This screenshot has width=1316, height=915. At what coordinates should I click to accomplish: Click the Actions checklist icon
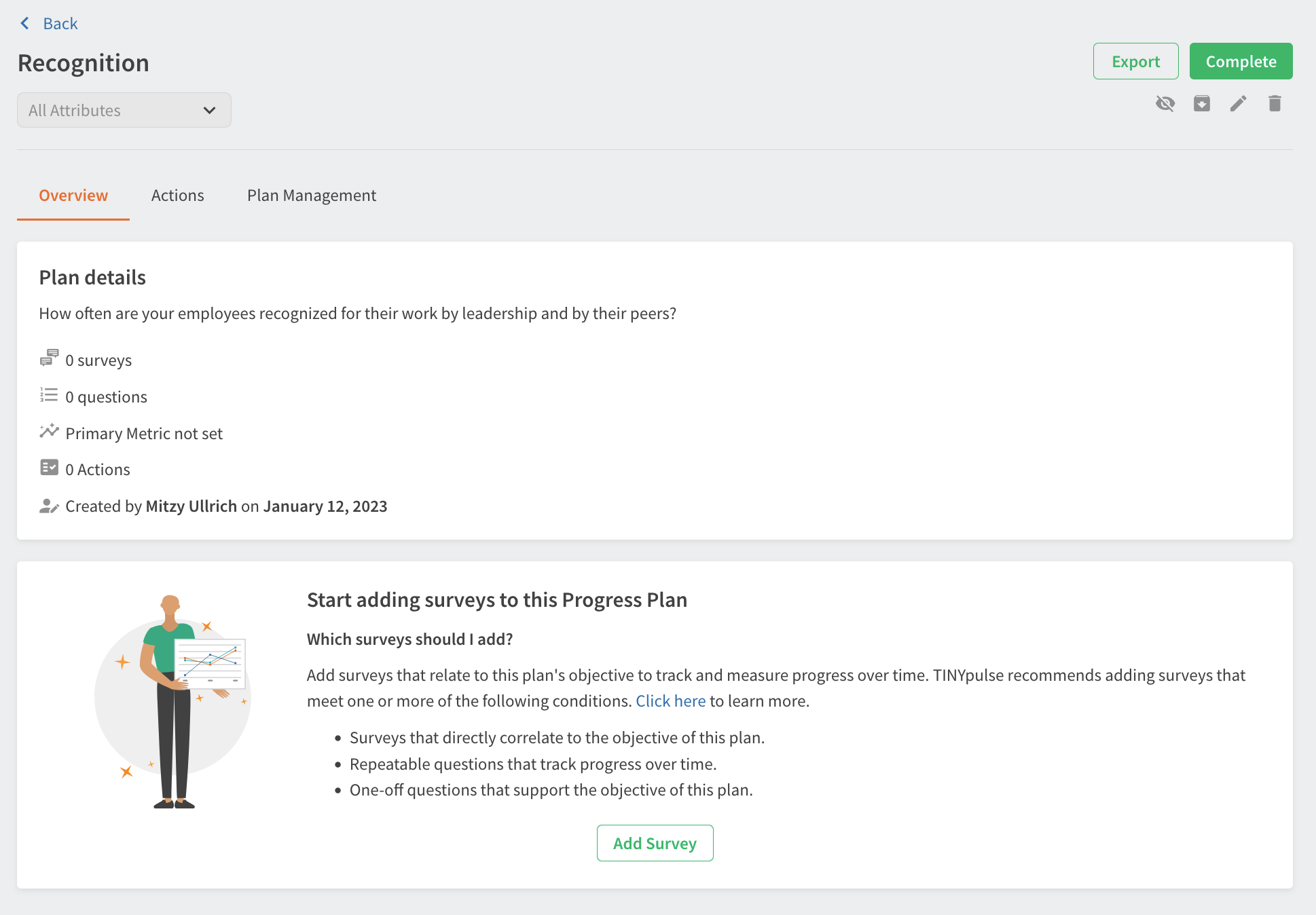coord(49,468)
